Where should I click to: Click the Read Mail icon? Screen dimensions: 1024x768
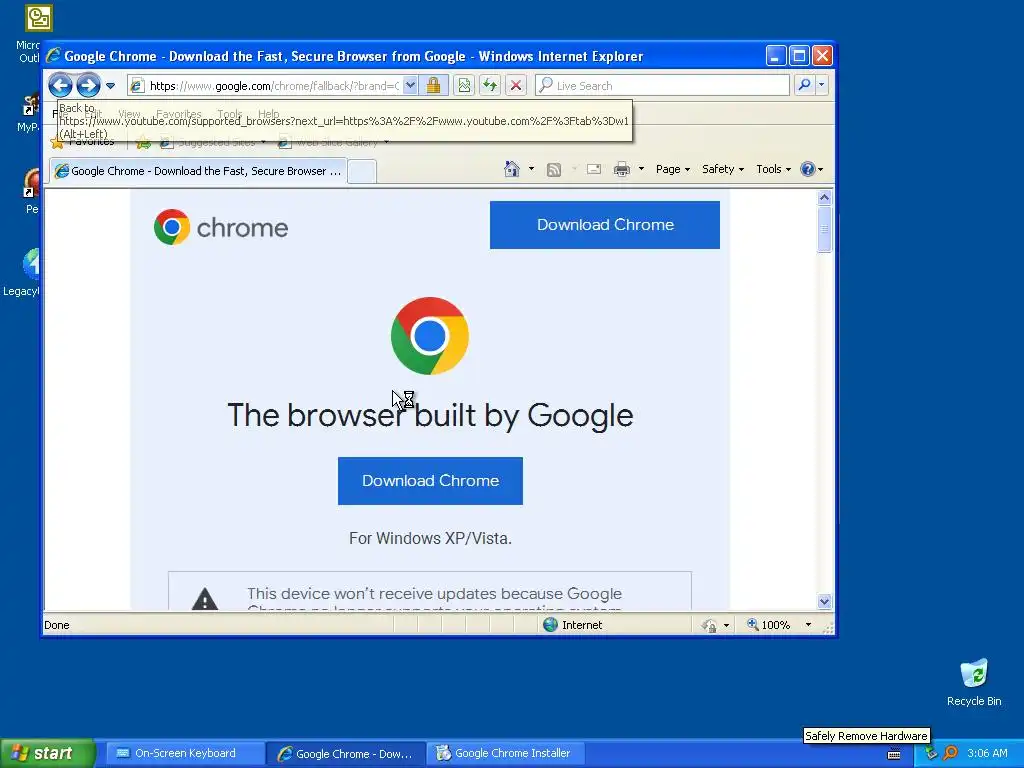tap(594, 169)
